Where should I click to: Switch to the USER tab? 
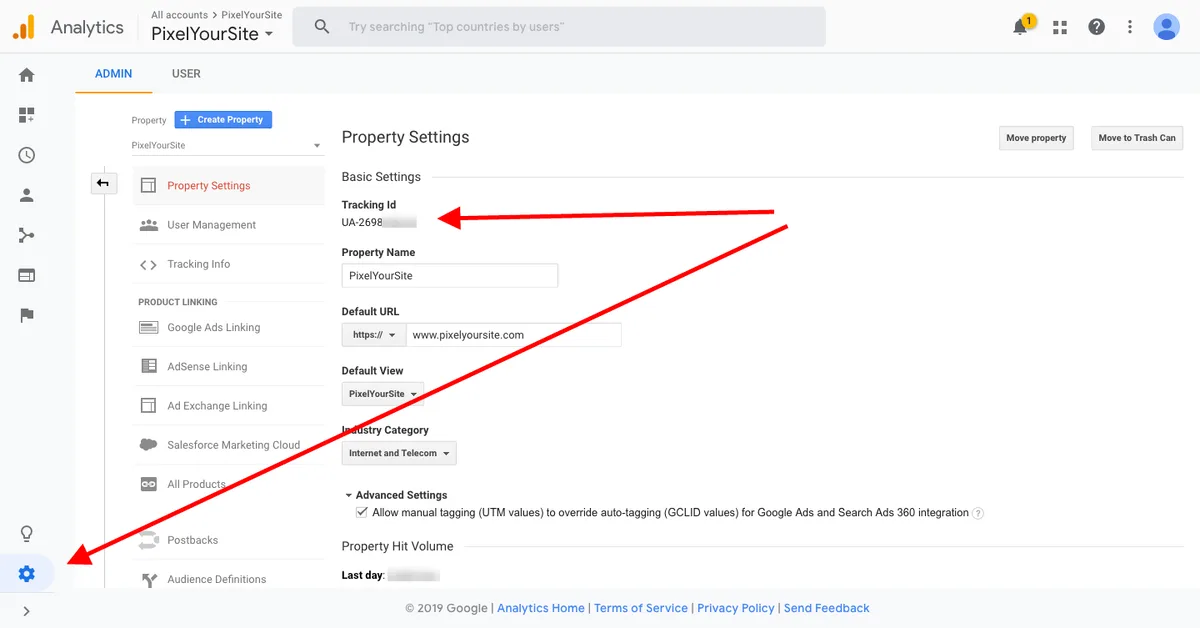click(186, 74)
